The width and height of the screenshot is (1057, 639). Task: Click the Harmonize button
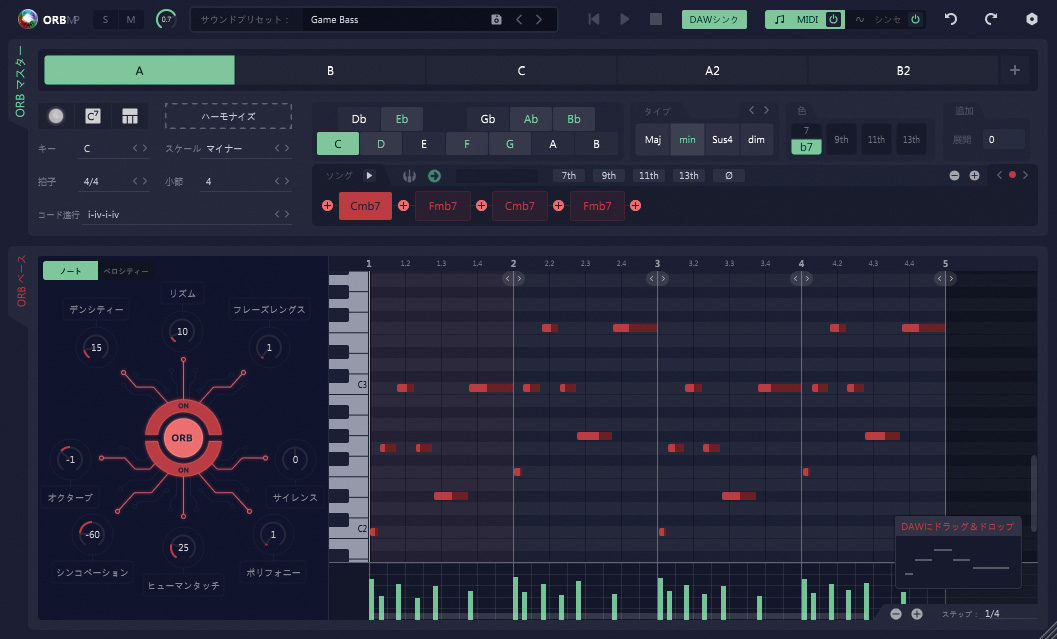point(229,116)
